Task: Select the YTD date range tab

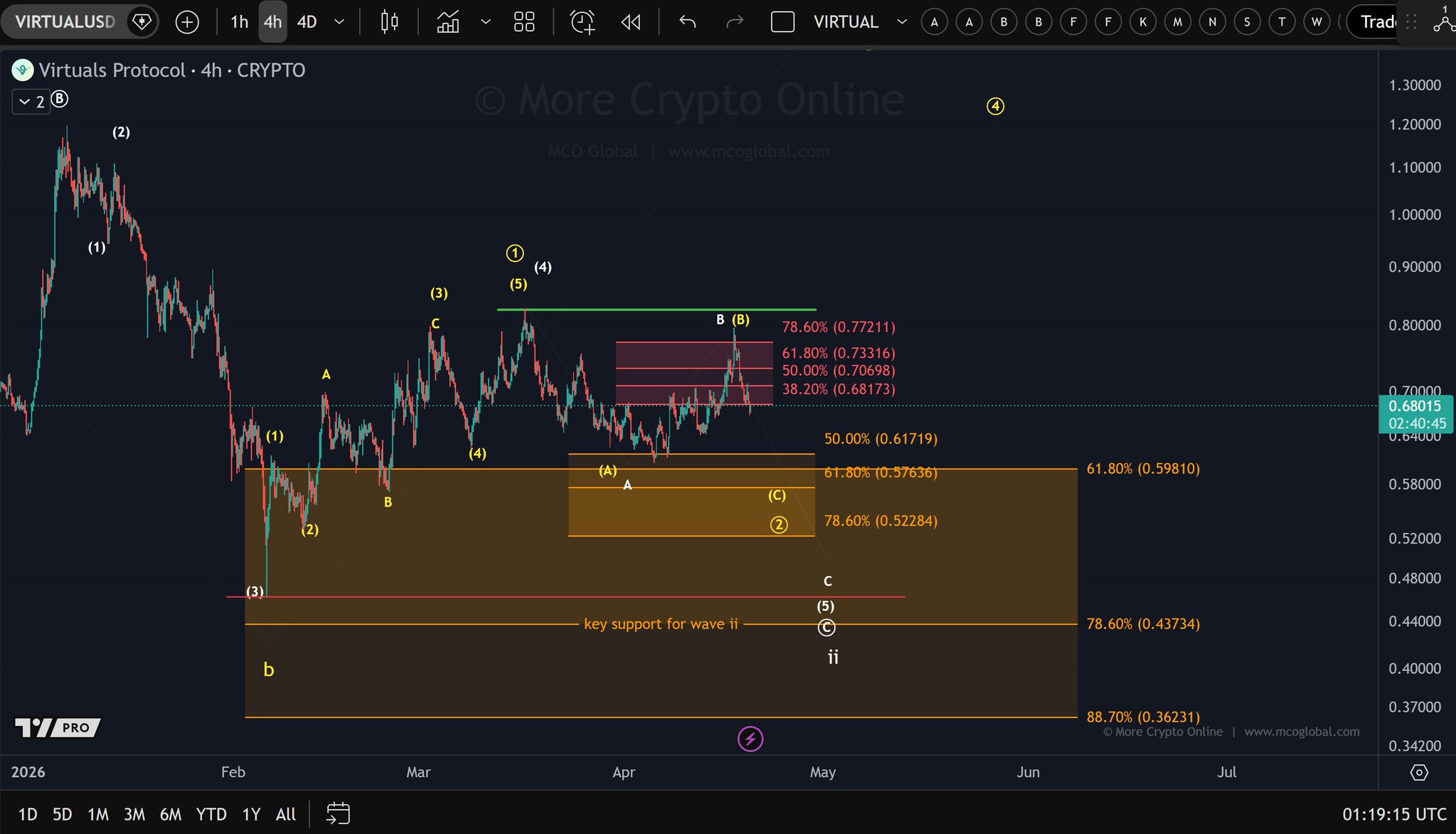Action: (211, 814)
